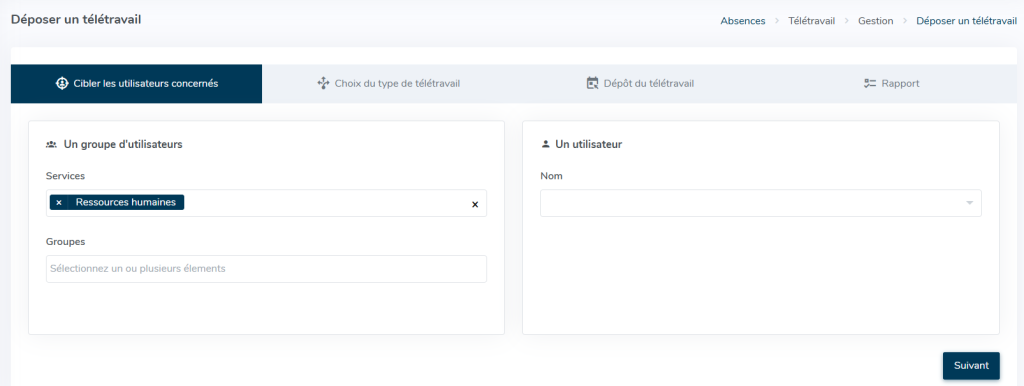
Task: Click Déposer un télétravail in the breadcrumb
Action: point(967,21)
